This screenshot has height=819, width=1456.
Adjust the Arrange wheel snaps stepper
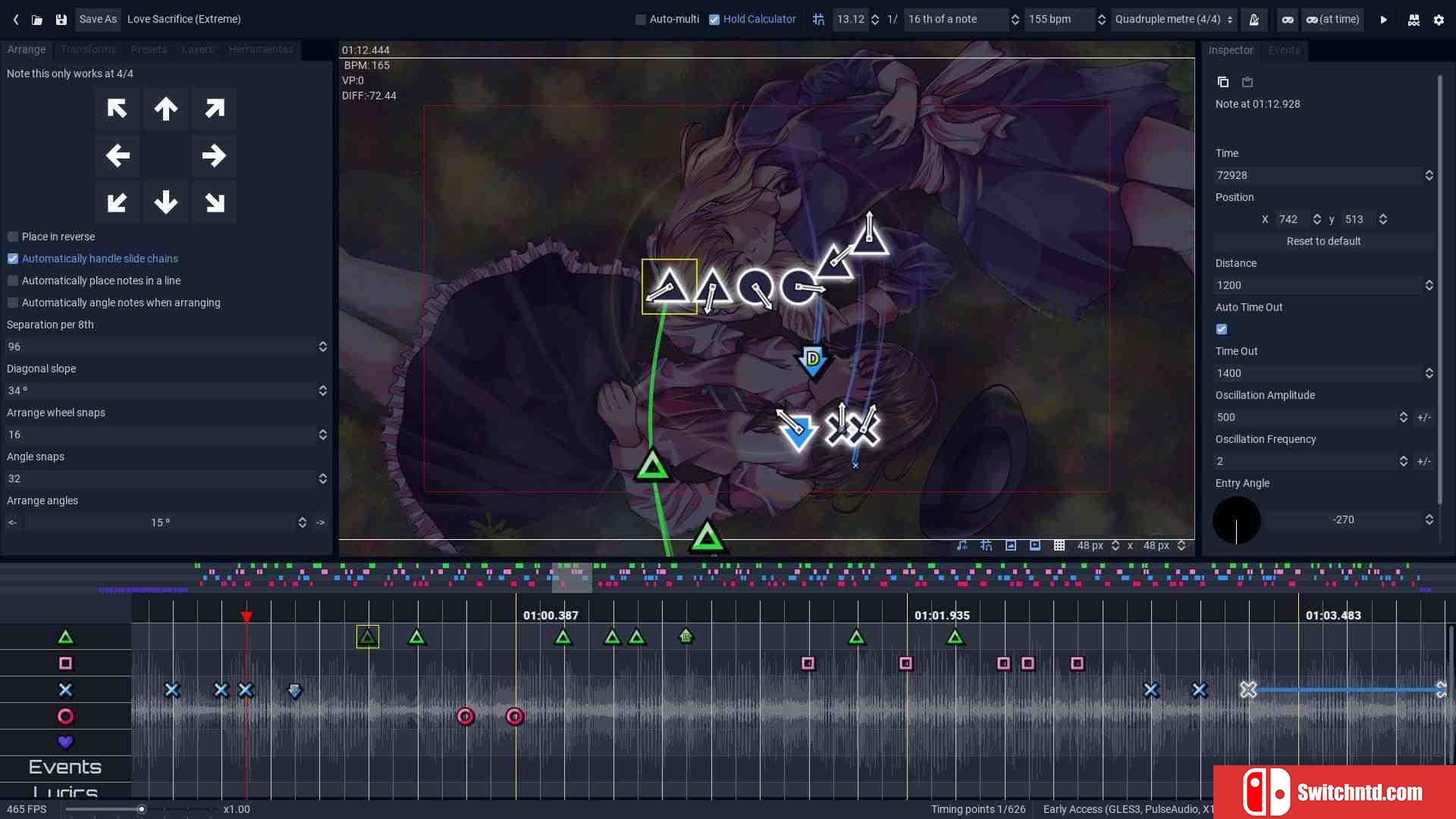point(323,435)
